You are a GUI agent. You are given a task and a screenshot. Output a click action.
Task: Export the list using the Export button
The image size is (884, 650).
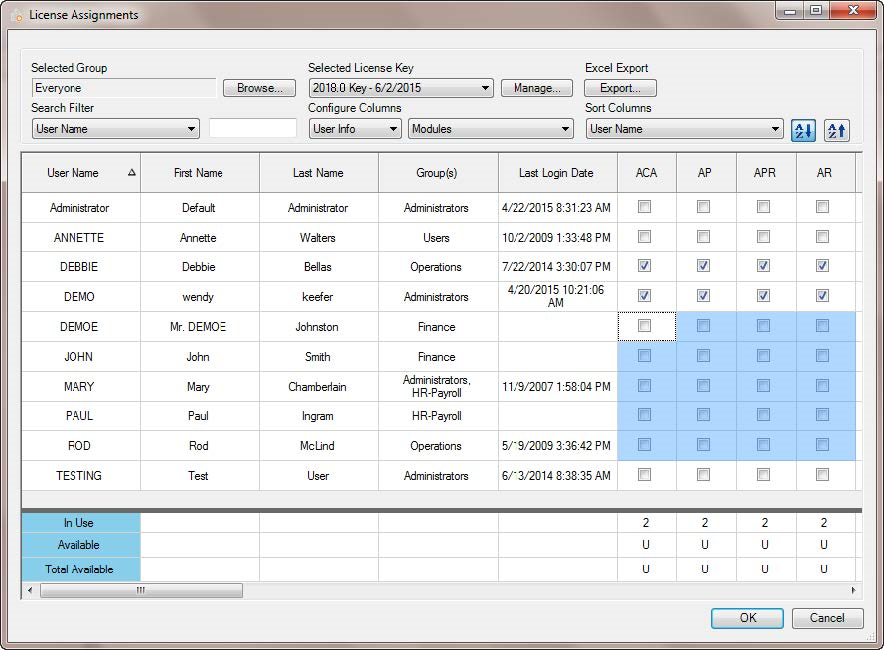[x=620, y=87]
